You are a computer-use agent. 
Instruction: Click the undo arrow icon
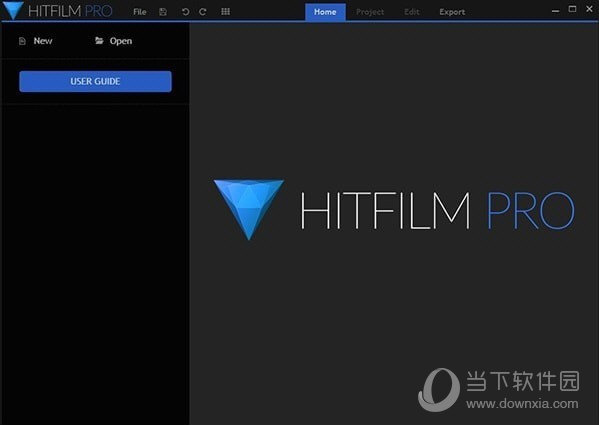[185, 12]
